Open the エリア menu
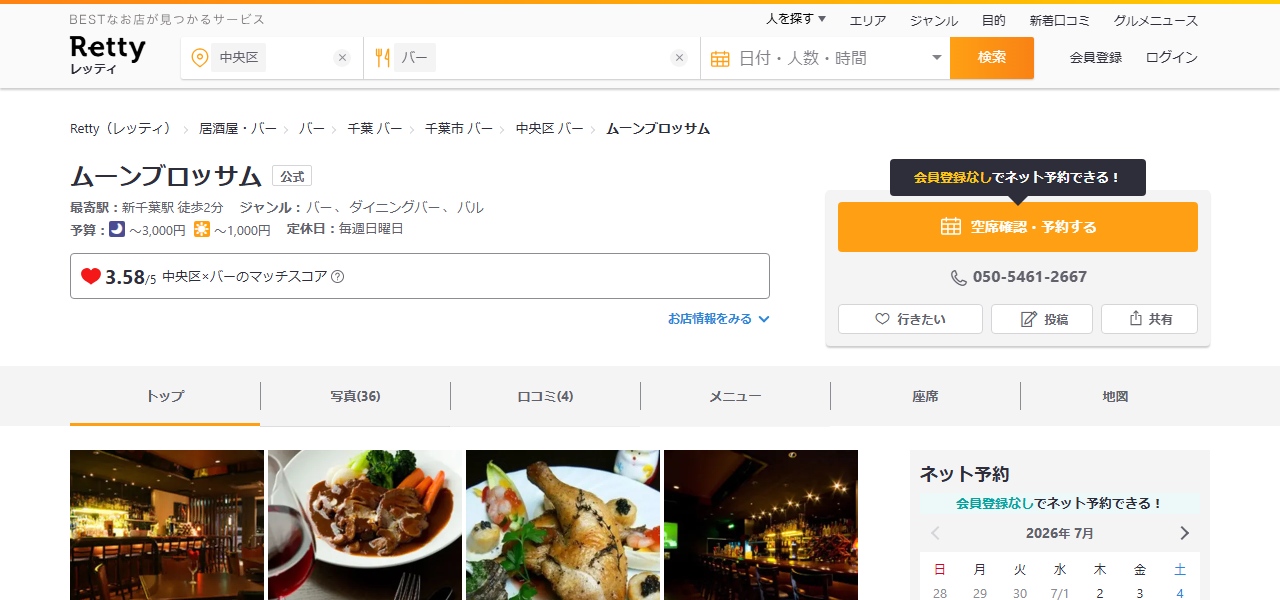The height and width of the screenshot is (600, 1280). coord(868,20)
